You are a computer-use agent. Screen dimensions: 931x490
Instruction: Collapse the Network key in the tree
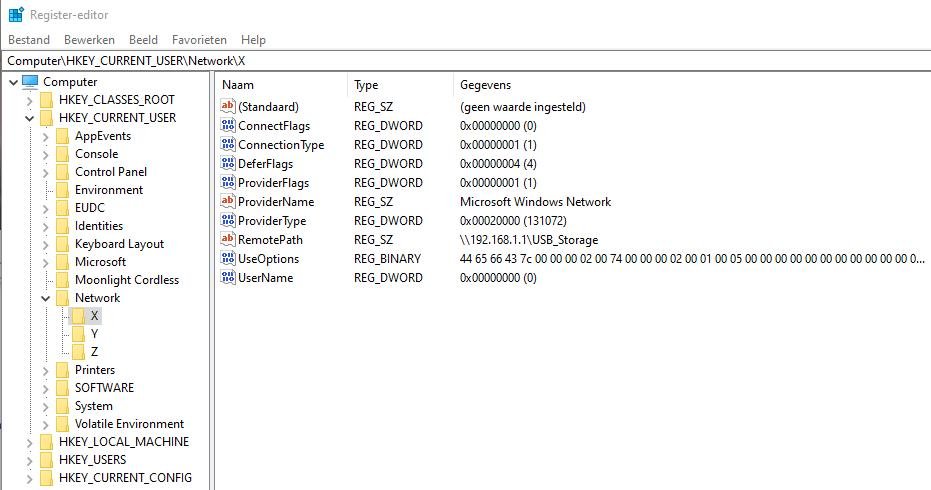tap(46, 298)
